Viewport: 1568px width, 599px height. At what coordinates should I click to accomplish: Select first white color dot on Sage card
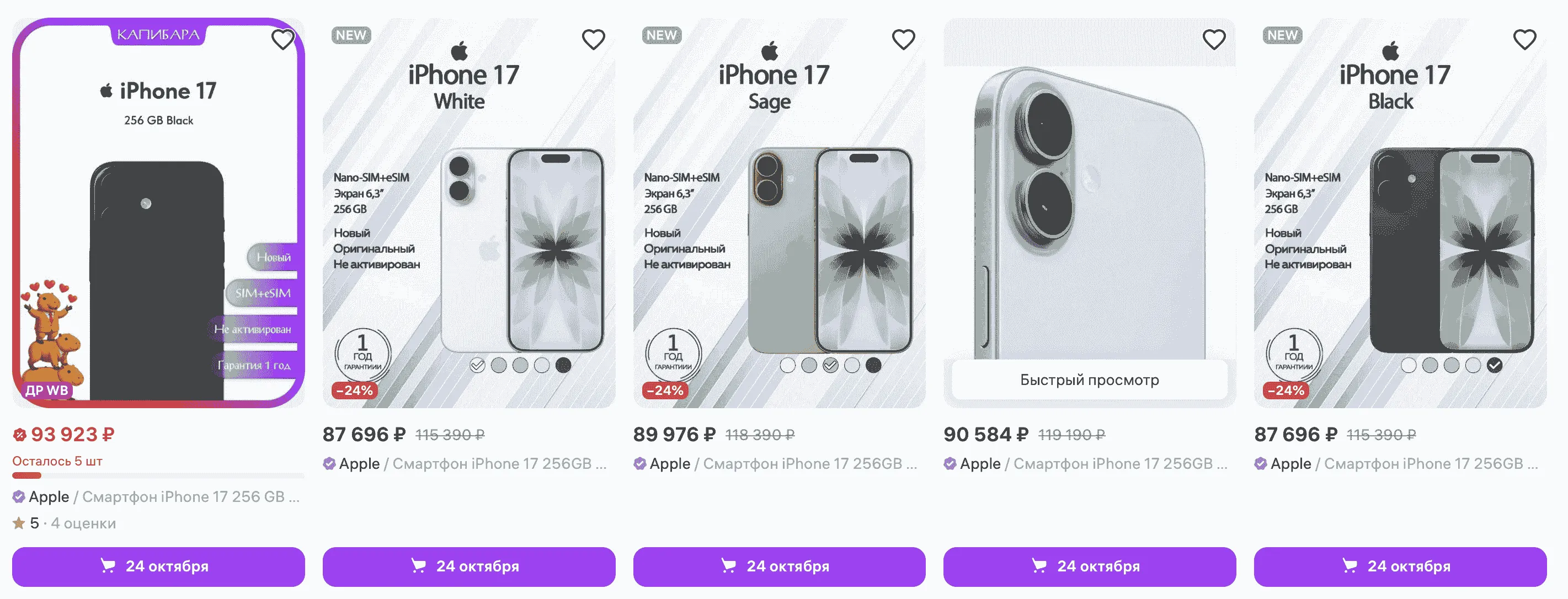[788, 365]
